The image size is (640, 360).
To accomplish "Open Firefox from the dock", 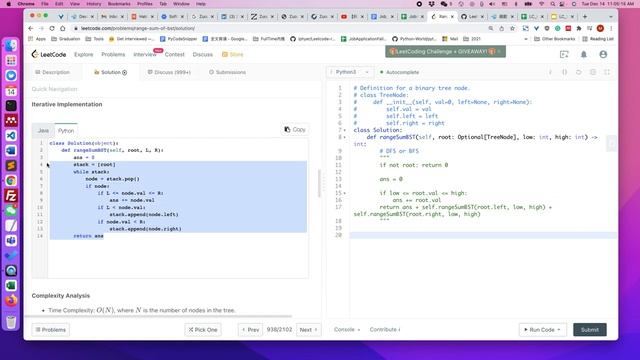I will (x=11, y=301).
